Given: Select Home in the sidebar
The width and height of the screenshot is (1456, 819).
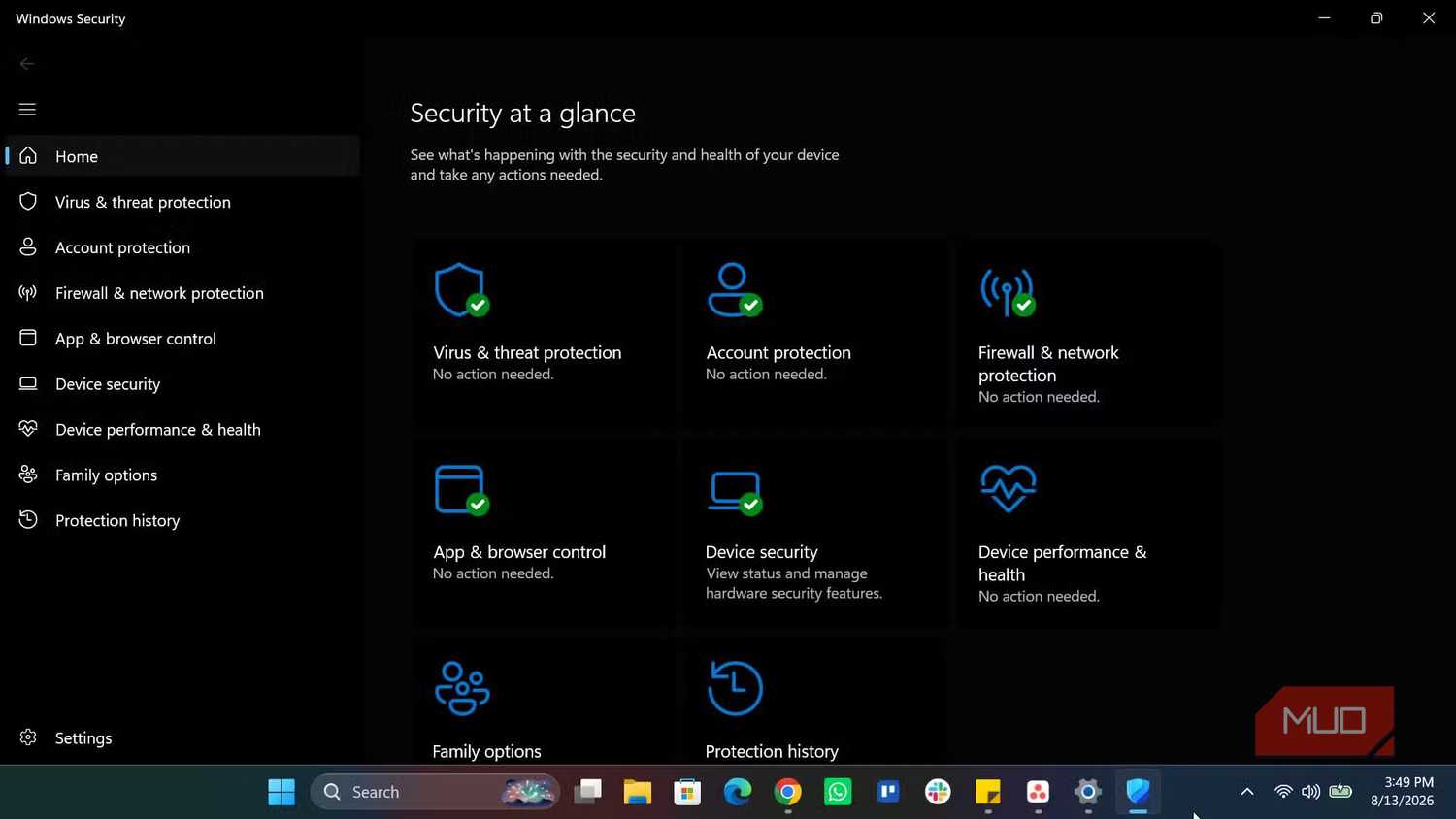Looking at the screenshot, I should click(x=182, y=156).
